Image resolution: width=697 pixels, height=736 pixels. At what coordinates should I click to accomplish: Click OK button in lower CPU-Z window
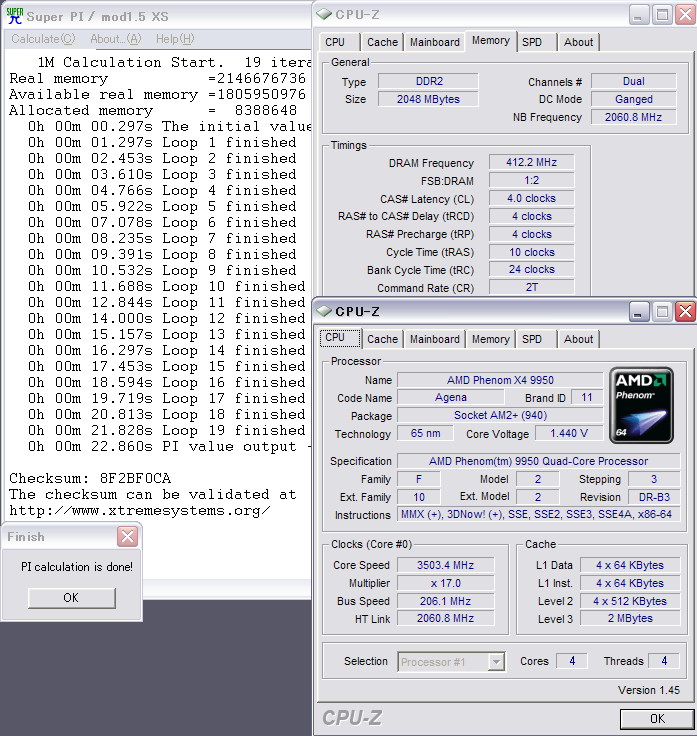[x=657, y=719]
